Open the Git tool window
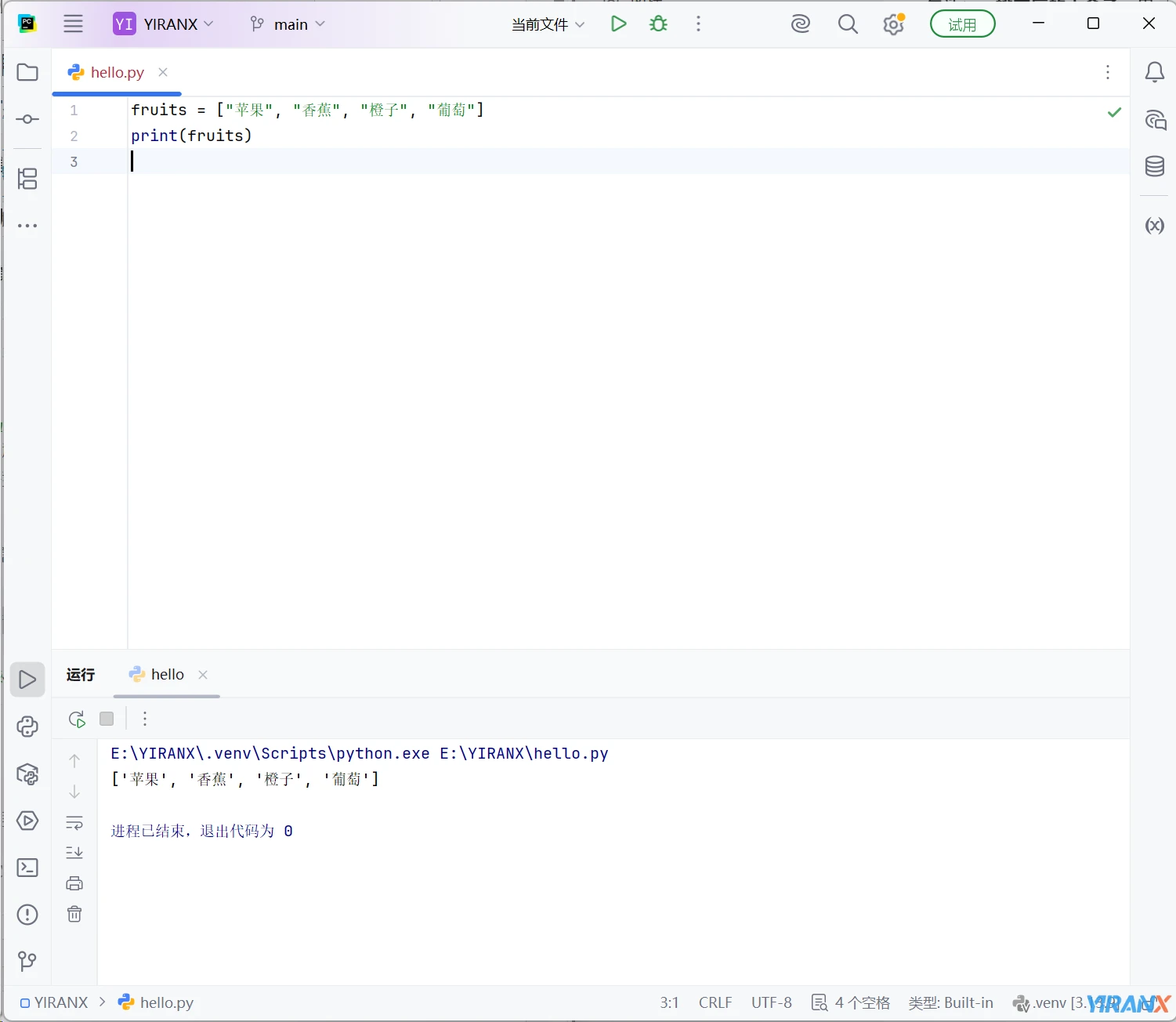 tap(27, 962)
